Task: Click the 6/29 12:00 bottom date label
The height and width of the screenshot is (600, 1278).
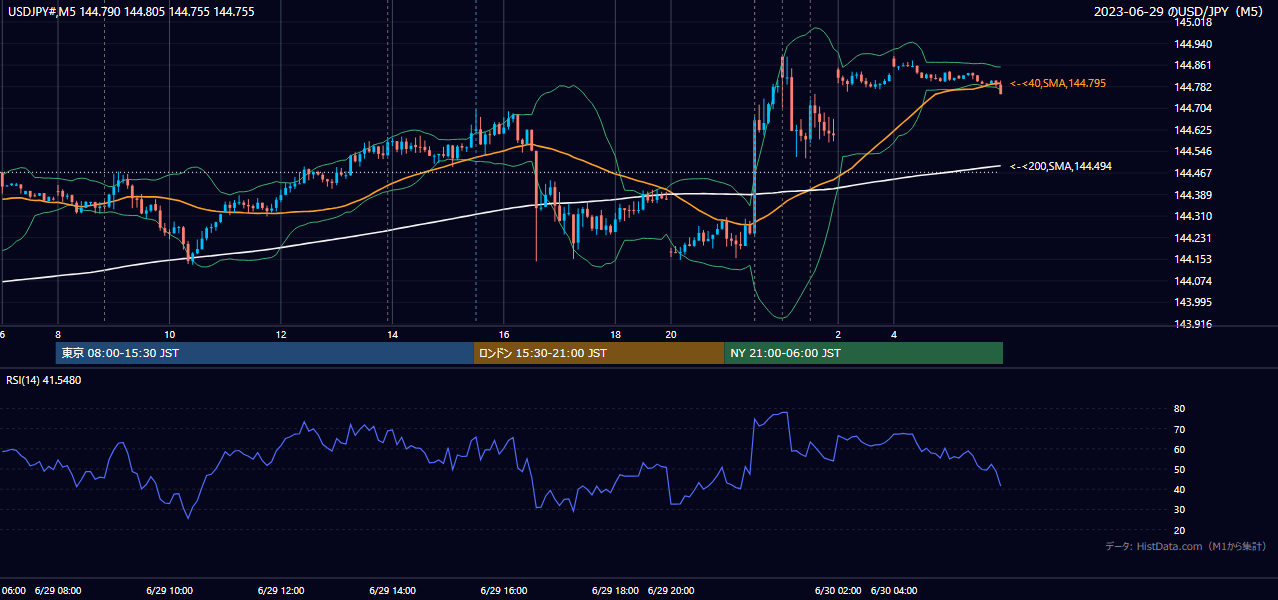Action: 280,590
